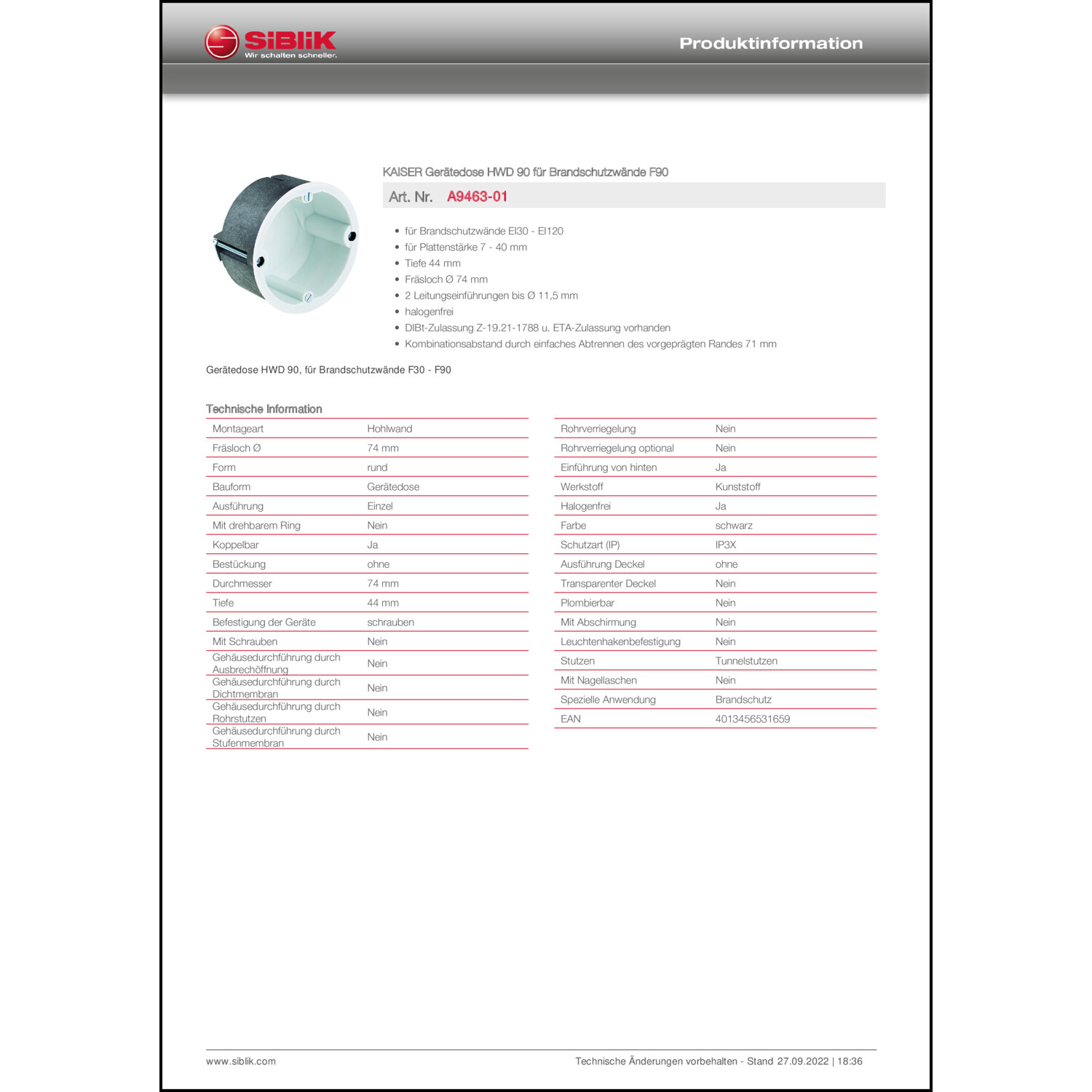Click the 'Leuchtenhakenbefestigung' label

tap(621, 641)
